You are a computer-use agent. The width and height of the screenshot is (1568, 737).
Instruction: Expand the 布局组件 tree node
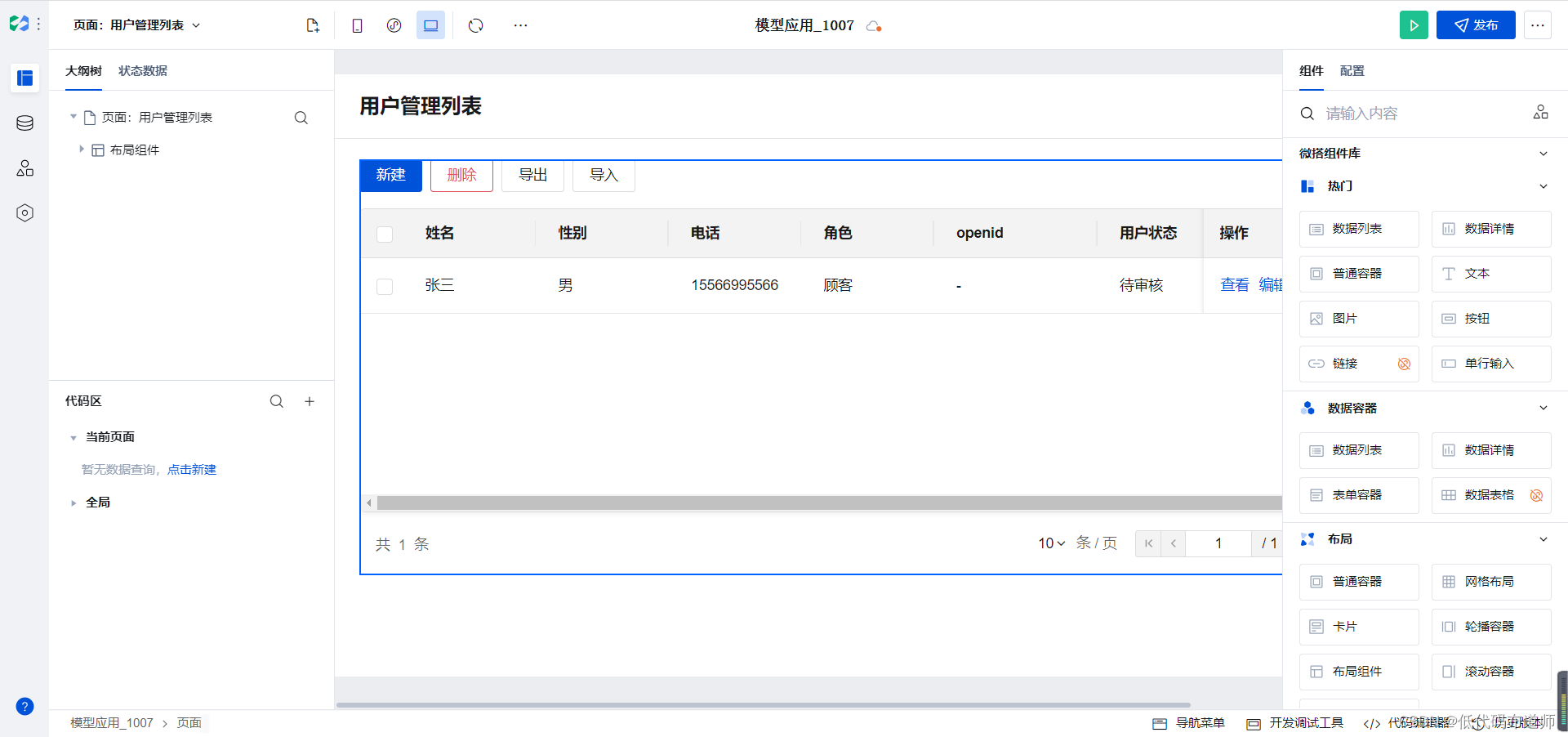82,150
